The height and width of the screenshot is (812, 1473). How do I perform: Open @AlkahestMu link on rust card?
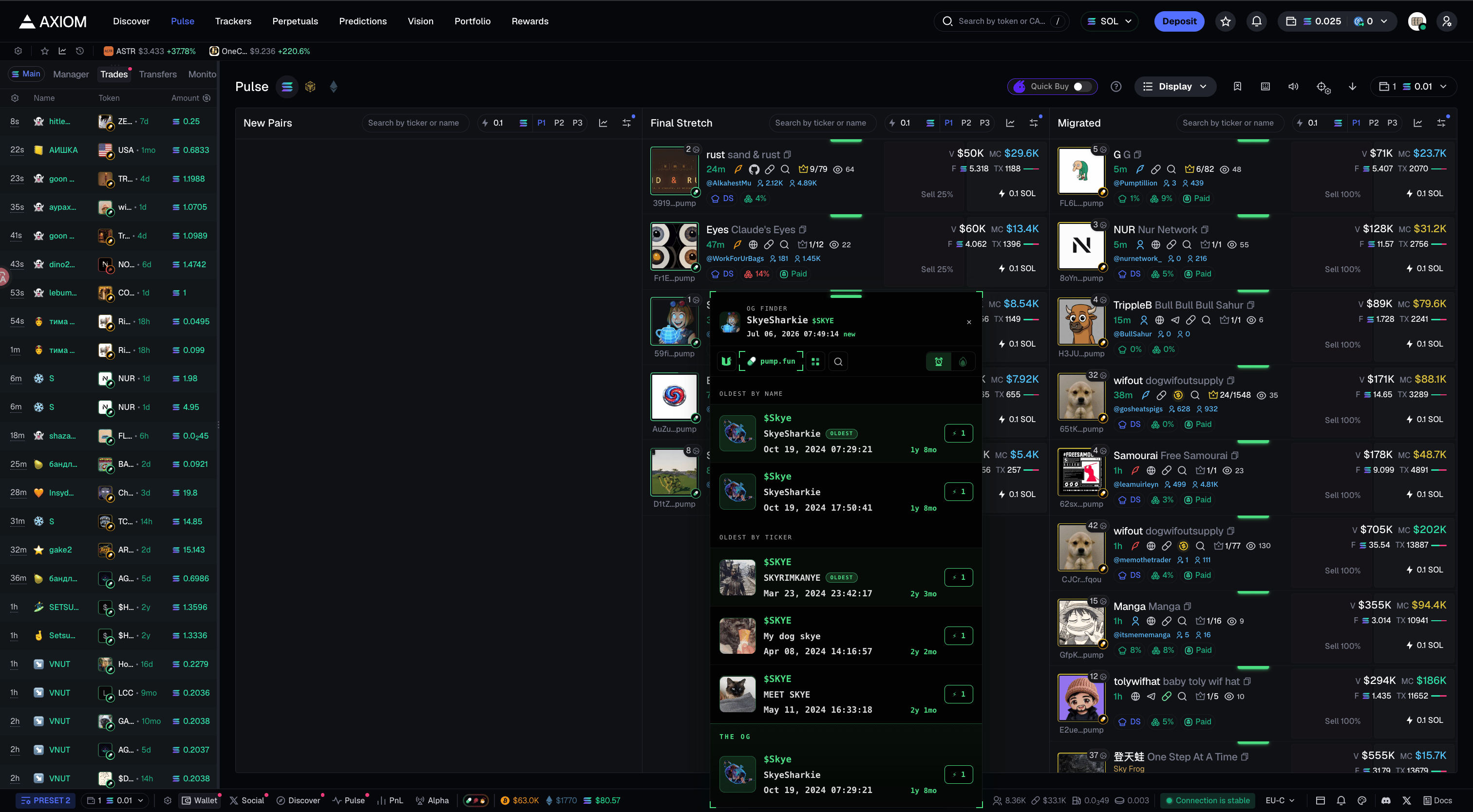(729, 183)
